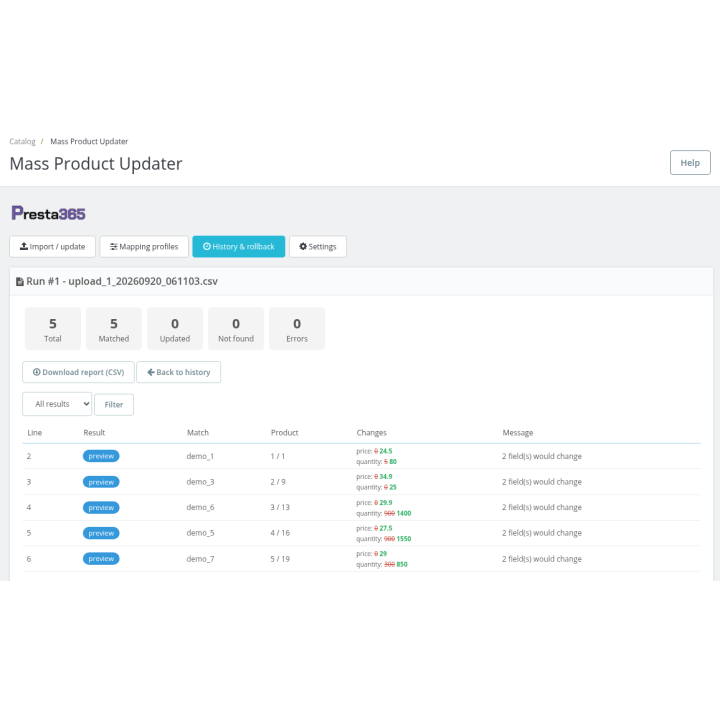Image resolution: width=720 pixels, height=720 pixels.
Task: Click the preview badge for demo_5
Action: pyautogui.click(x=101, y=533)
